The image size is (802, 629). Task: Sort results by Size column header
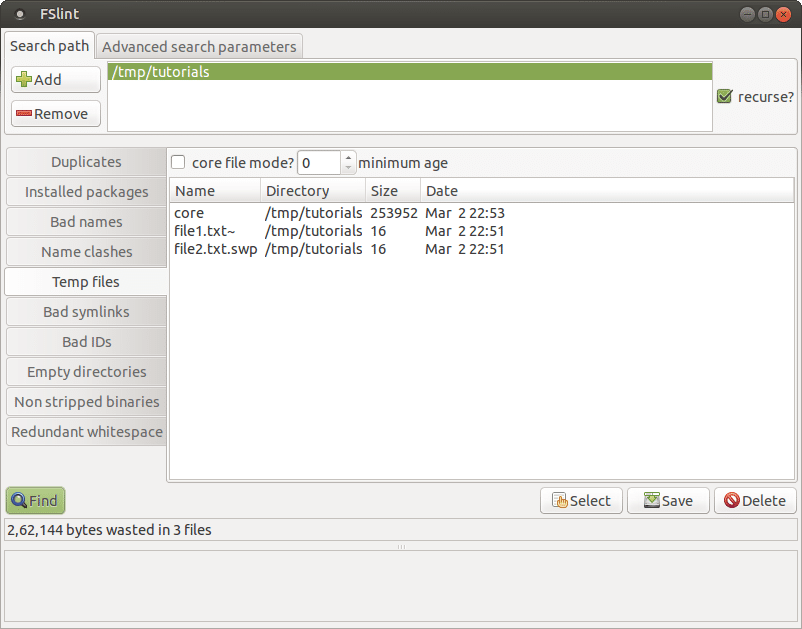pyautogui.click(x=393, y=191)
